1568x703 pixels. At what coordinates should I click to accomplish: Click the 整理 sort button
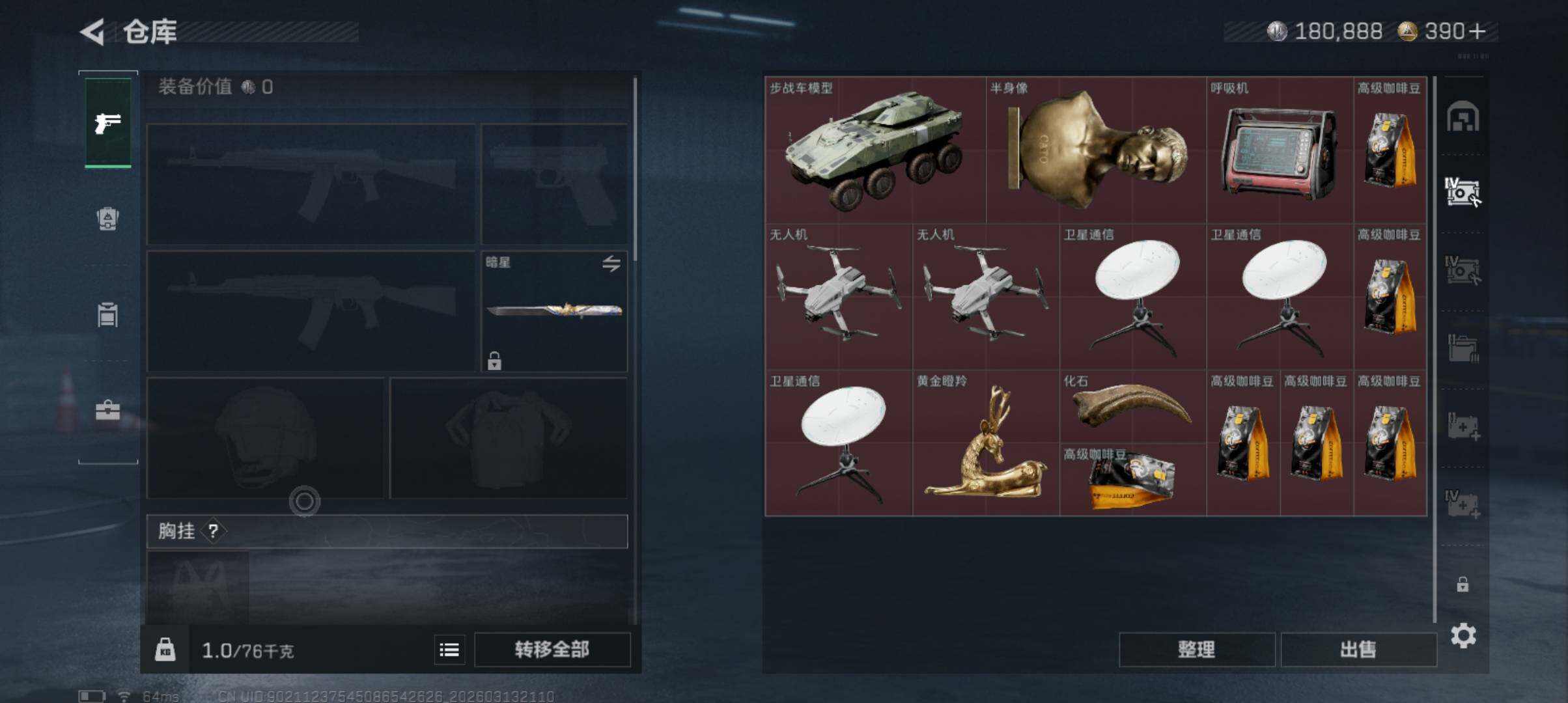click(1197, 650)
